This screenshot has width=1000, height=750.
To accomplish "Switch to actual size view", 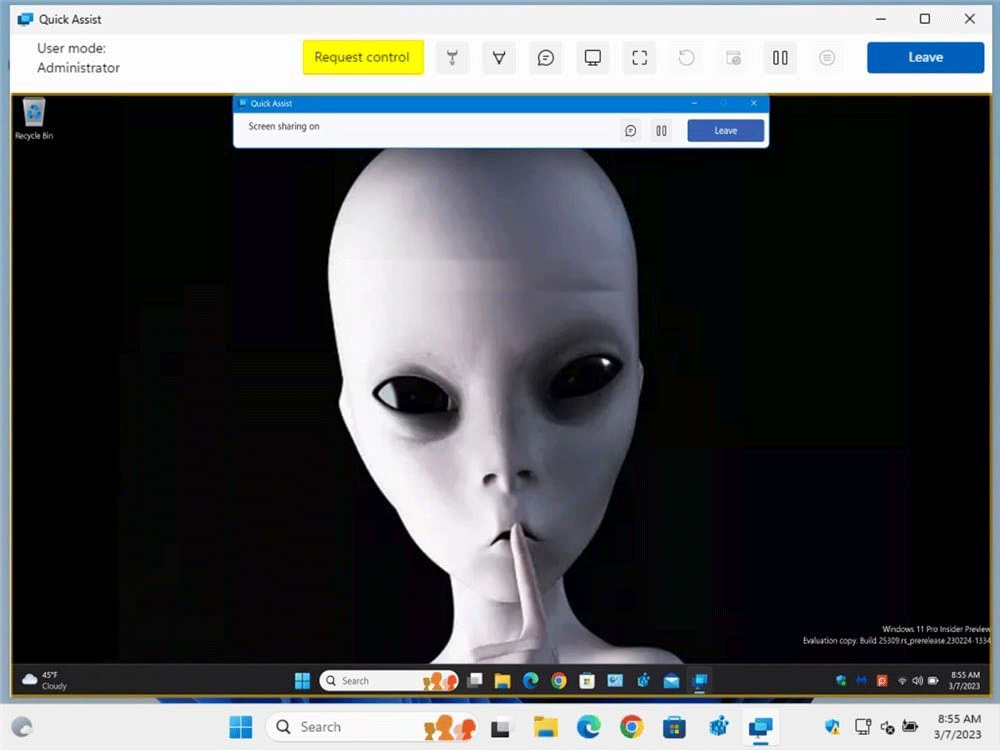I will (639, 58).
